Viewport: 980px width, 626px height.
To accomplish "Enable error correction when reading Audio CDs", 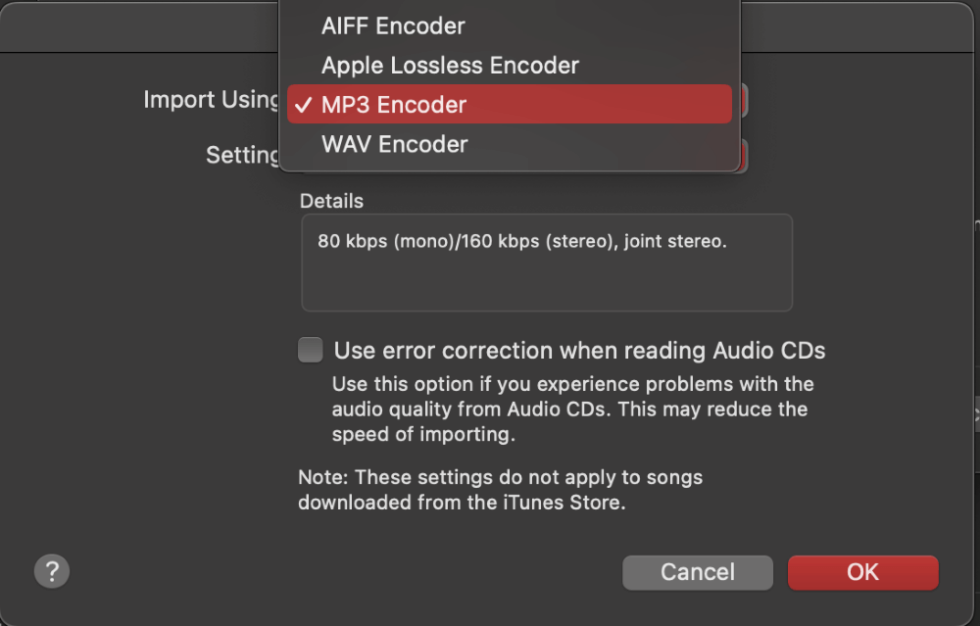I will coord(310,350).
